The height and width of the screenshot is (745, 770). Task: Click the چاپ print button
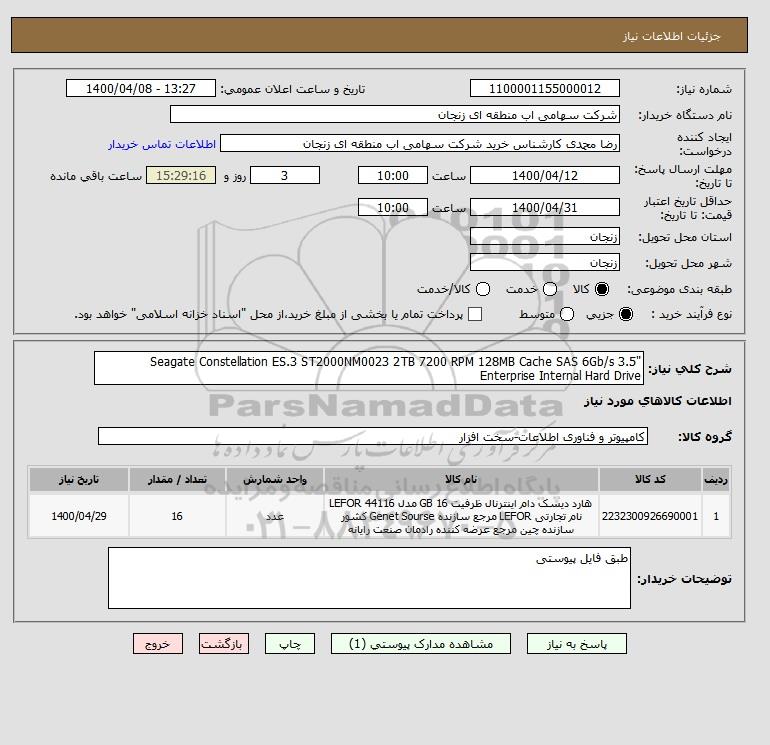(x=290, y=644)
